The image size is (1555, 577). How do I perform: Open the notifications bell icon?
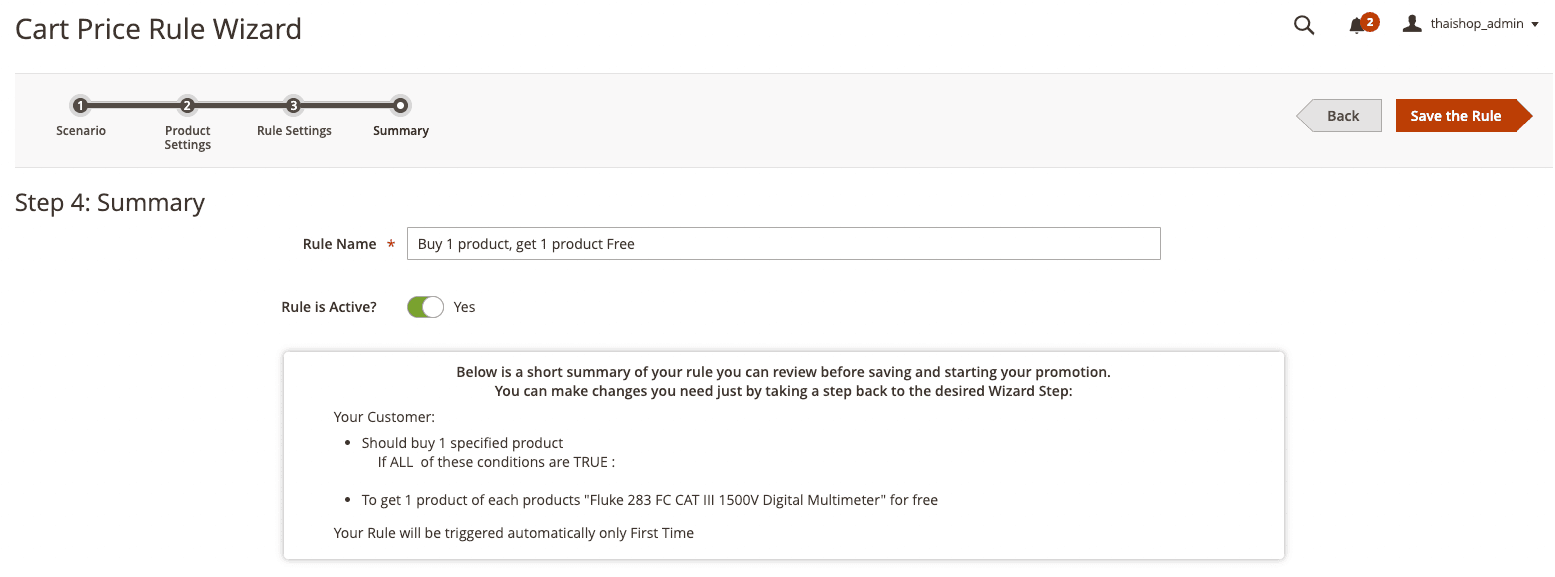[x=1356, y=26]
